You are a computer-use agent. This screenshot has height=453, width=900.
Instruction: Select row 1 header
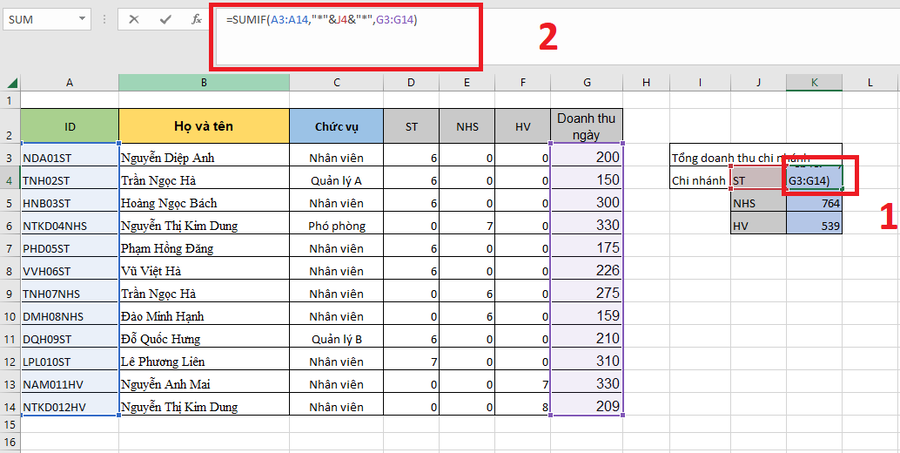click(x=10, y=100)
